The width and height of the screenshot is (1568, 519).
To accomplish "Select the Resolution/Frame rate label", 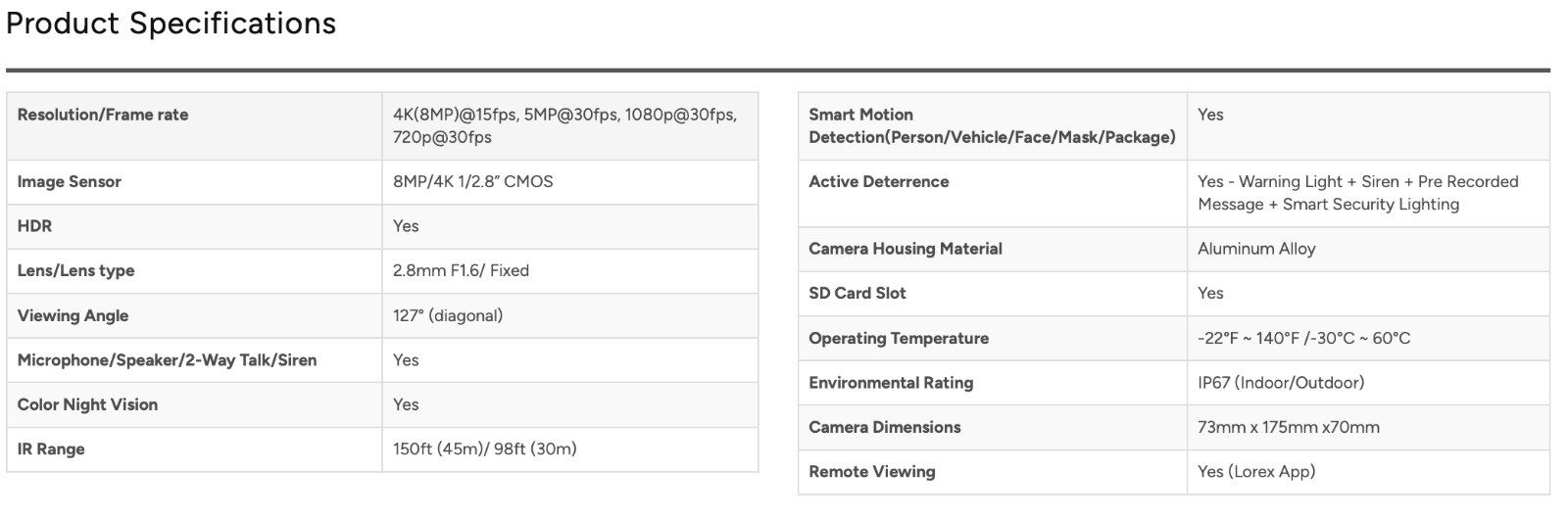I will [x=103, y=115].
